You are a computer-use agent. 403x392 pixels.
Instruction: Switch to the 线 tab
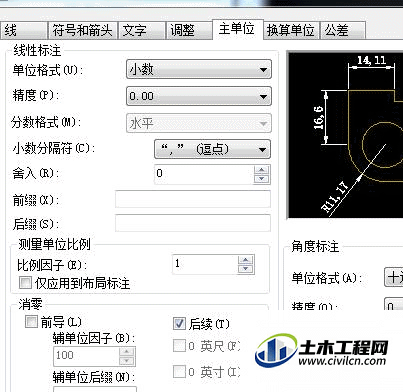pyautogui.click(x=23, y=31)
